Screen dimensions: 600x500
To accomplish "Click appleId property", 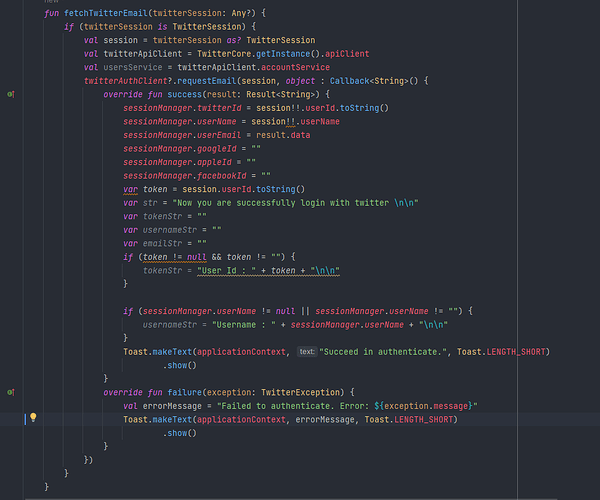I will pyautogui.click(x=214, y=162).
